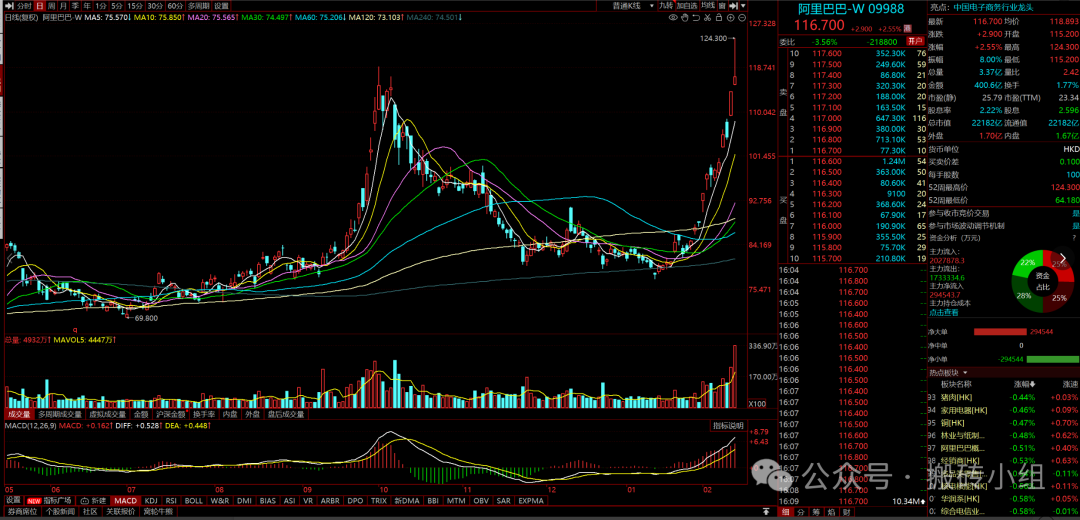Click the 点击查看 link under 主力持仓成本

944,312
